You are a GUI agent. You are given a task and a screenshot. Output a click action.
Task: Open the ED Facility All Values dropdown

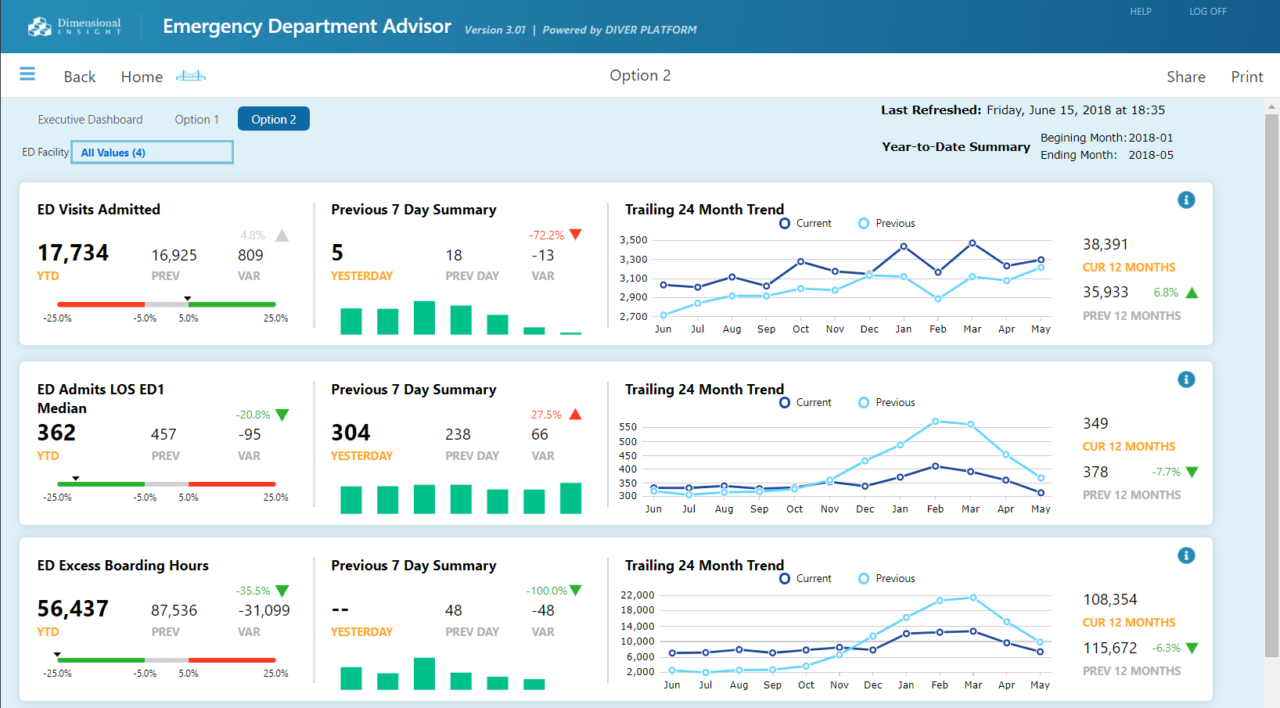[152, 152]
